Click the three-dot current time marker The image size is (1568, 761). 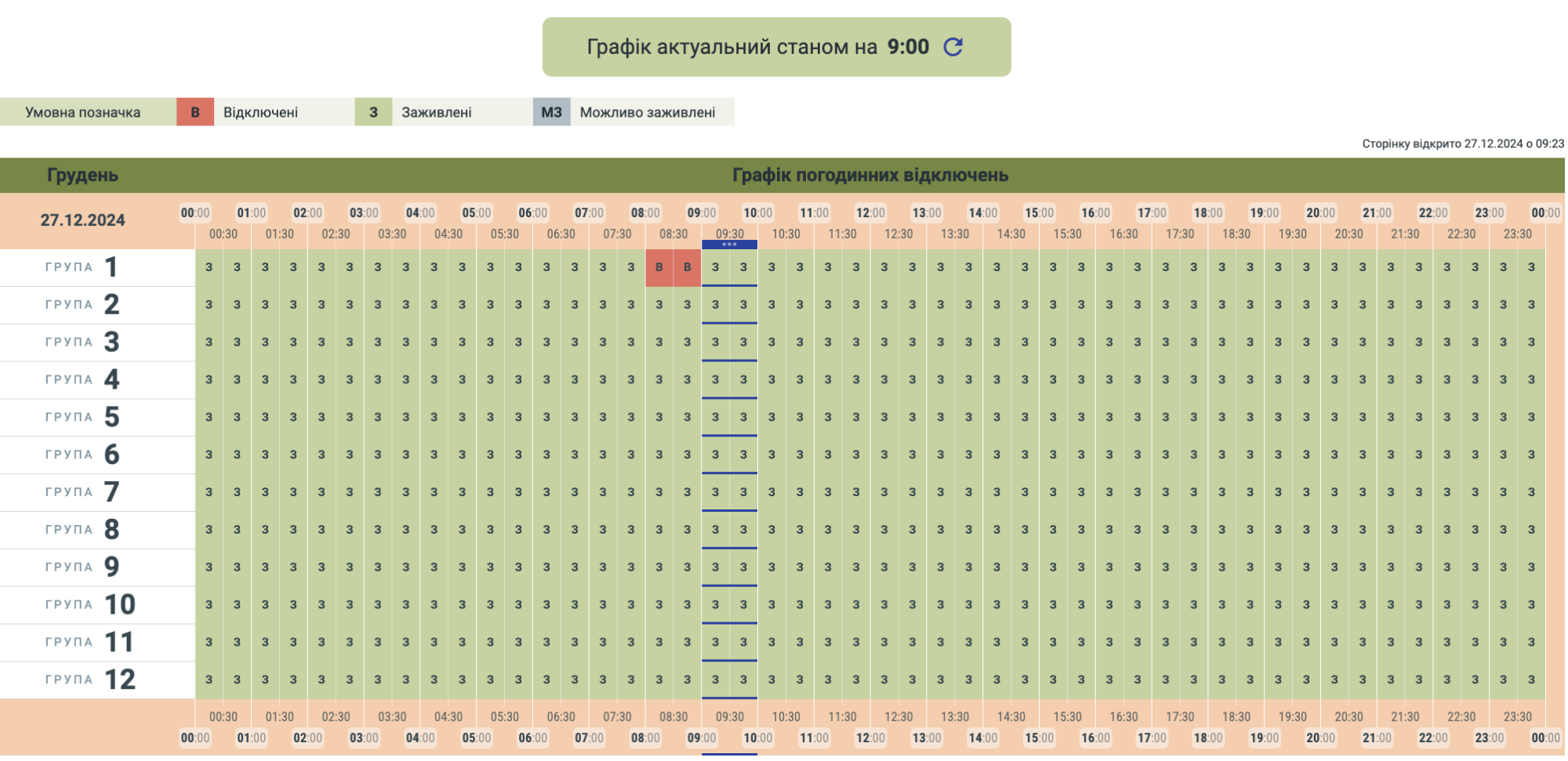coord(729,245)
